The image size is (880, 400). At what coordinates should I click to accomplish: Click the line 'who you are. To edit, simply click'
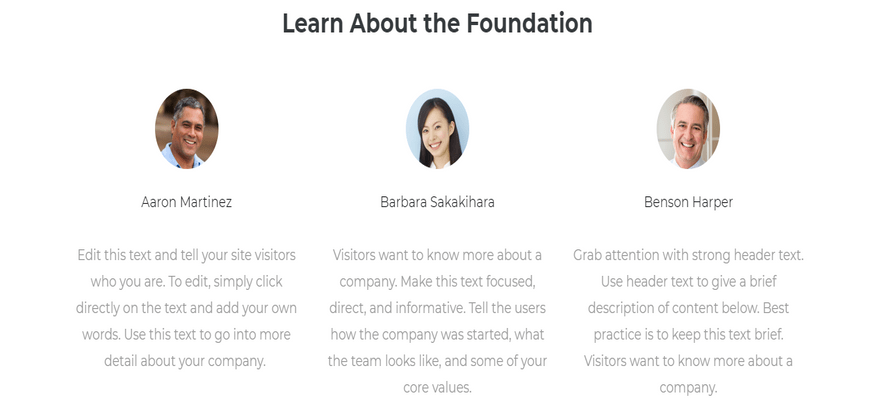186,282
